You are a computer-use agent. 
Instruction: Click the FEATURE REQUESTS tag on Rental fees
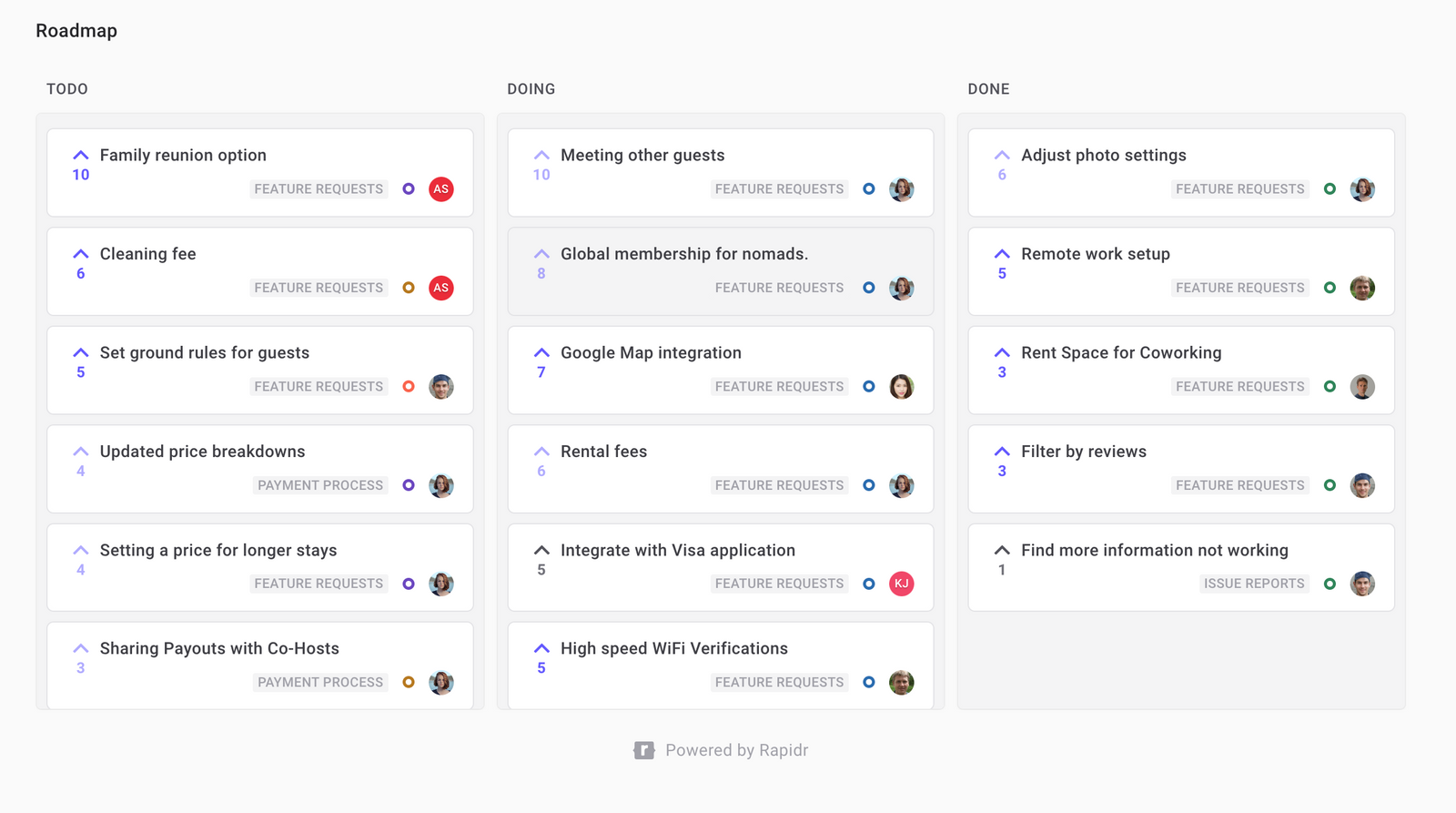pos(779,484)
